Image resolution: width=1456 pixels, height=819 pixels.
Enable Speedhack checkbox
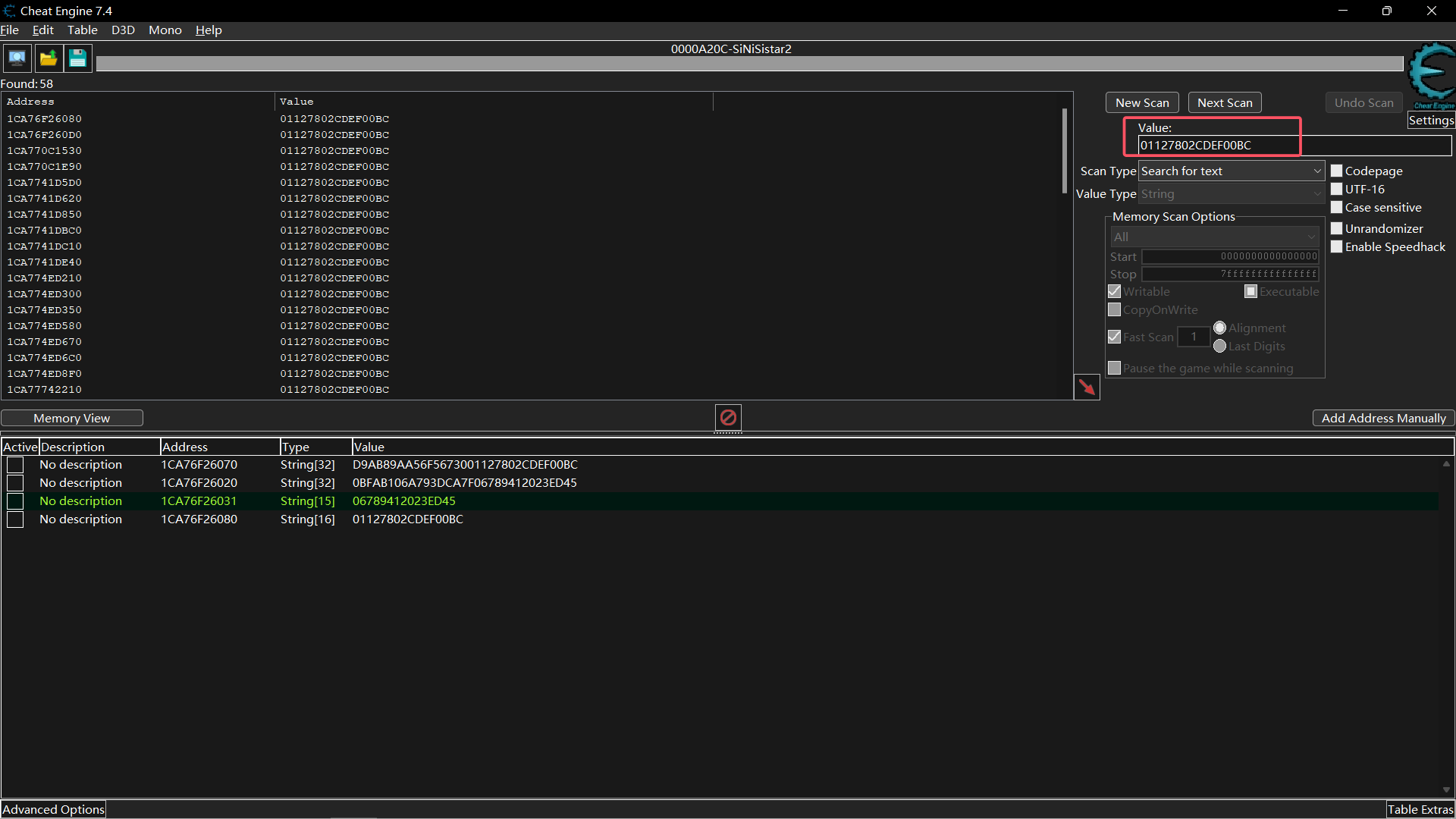coord(1337,247)
